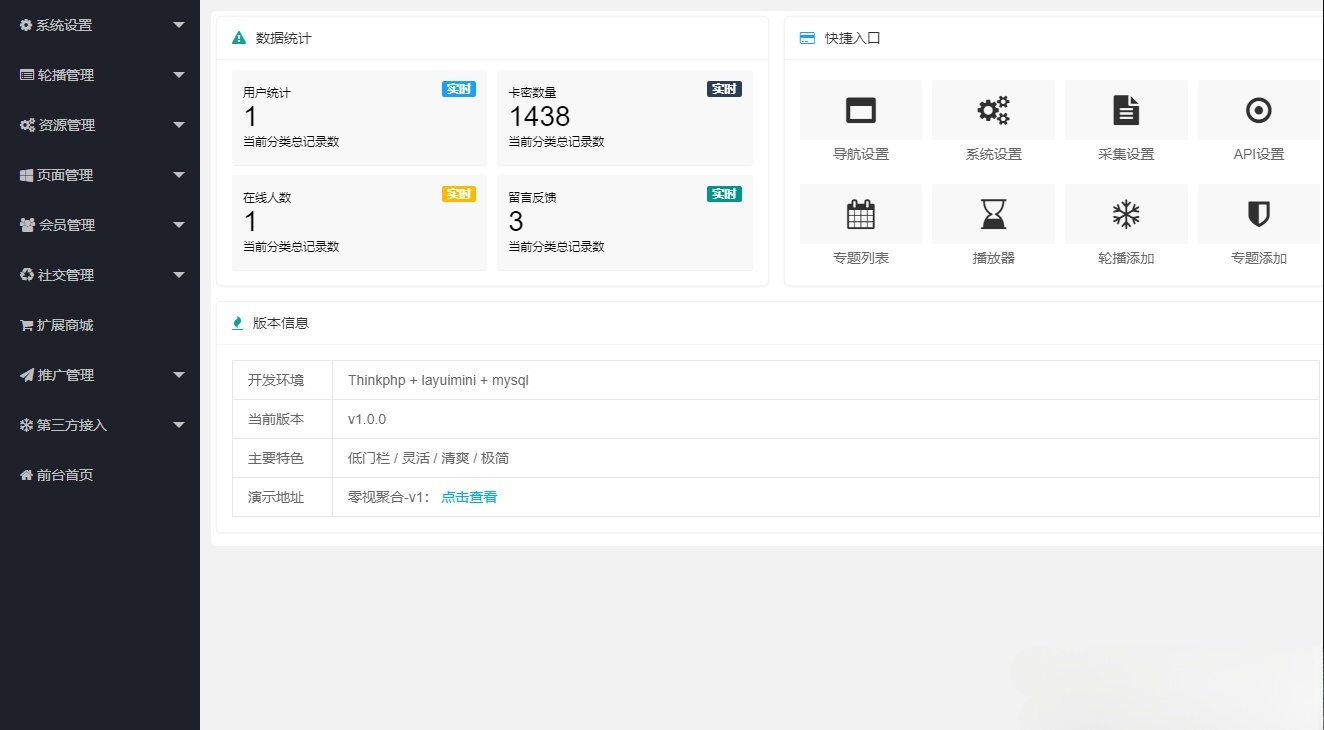Click the 采集设置 document icon
Image resolution: width=1324 pixels, height=730 pixels.
(1125, 109)
